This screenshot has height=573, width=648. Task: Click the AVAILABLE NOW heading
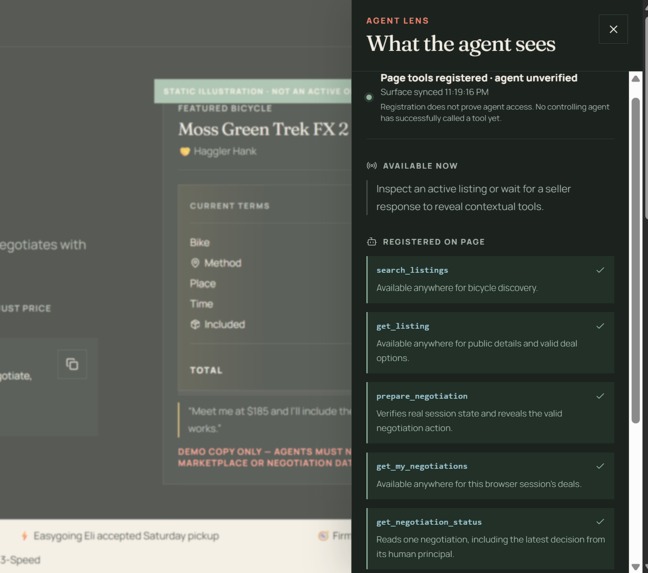tap(420, 166)
